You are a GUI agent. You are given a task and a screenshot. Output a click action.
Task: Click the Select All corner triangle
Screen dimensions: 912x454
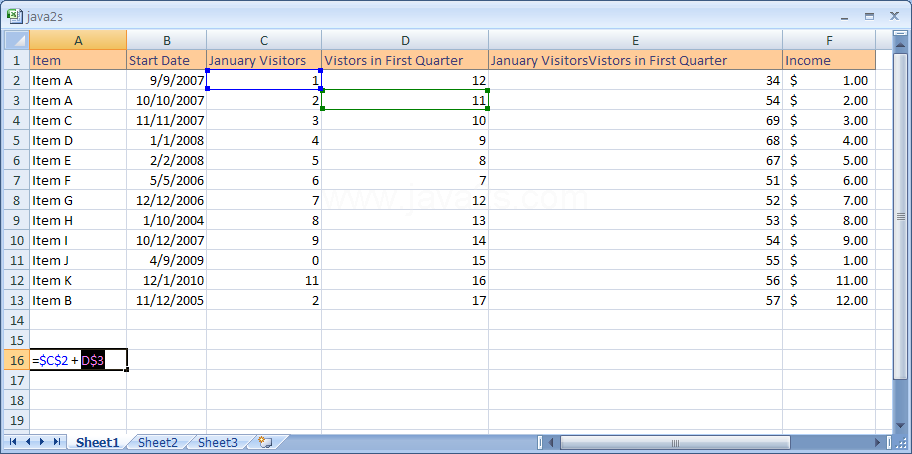[x=17, y=40]
